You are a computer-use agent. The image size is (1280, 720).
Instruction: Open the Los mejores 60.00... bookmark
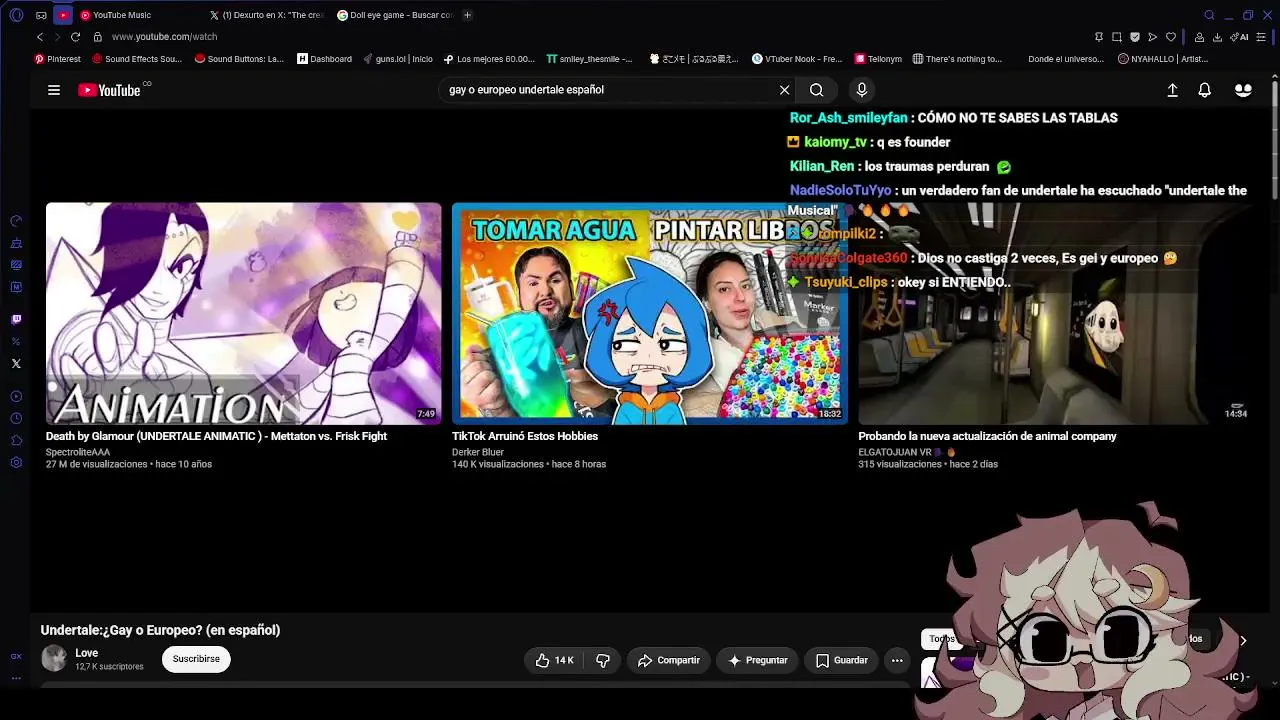point(489,59)
